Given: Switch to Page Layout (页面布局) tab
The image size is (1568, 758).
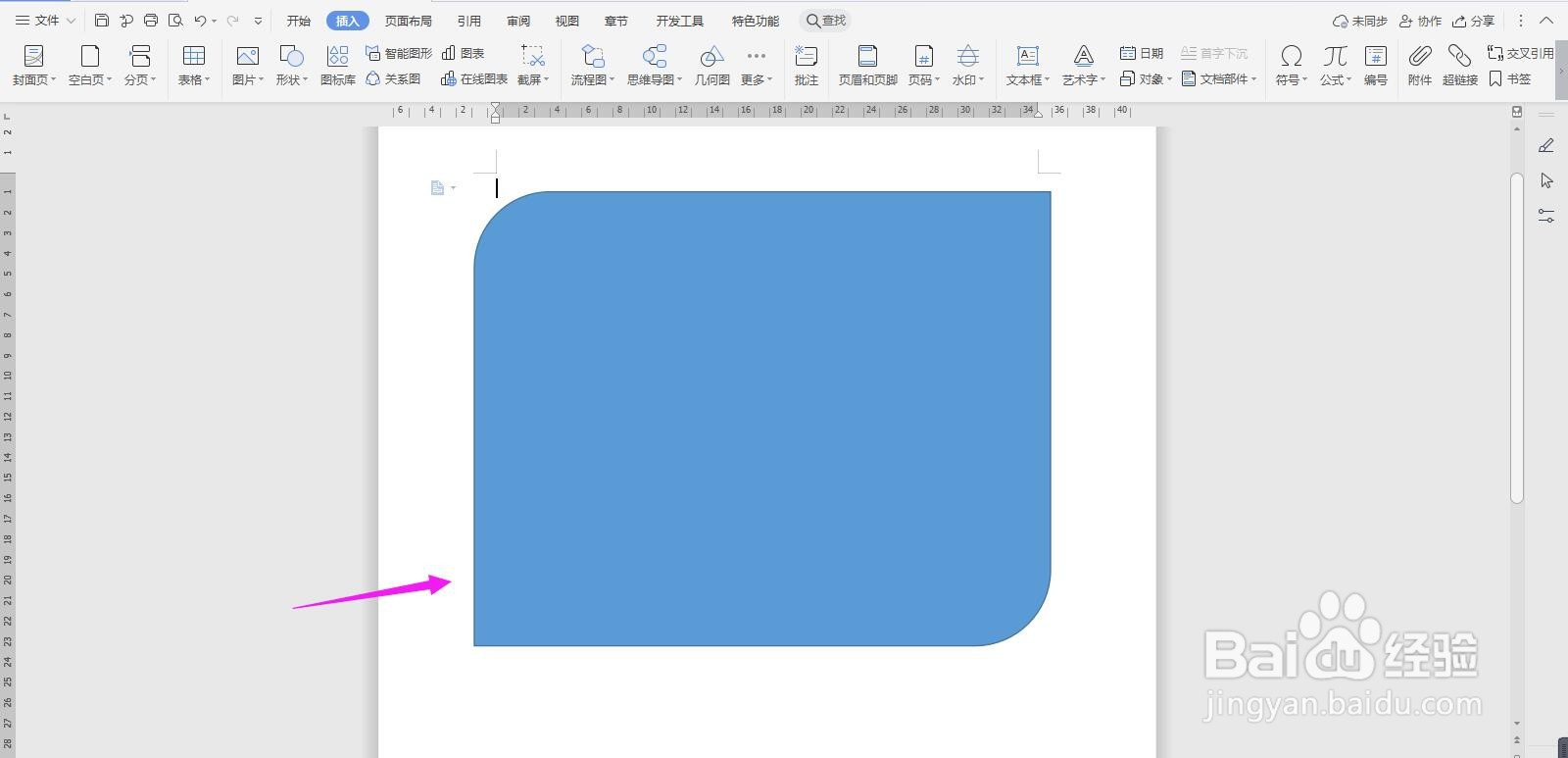Looking at the screenshot, I should click(x=409, y=21).
